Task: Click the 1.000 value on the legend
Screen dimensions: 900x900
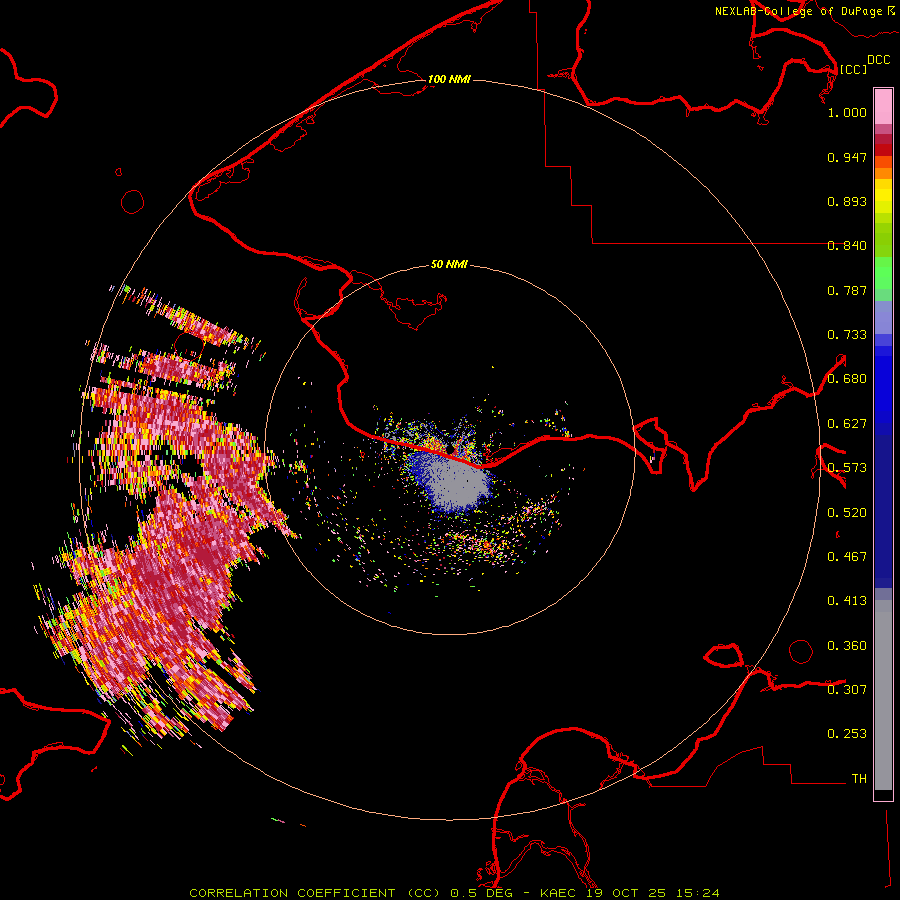Action: 847,112
